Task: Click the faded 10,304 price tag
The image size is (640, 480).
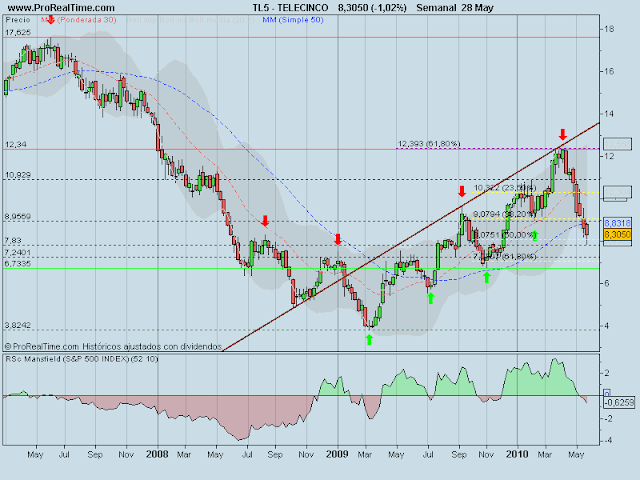Action: coord(617,192)
